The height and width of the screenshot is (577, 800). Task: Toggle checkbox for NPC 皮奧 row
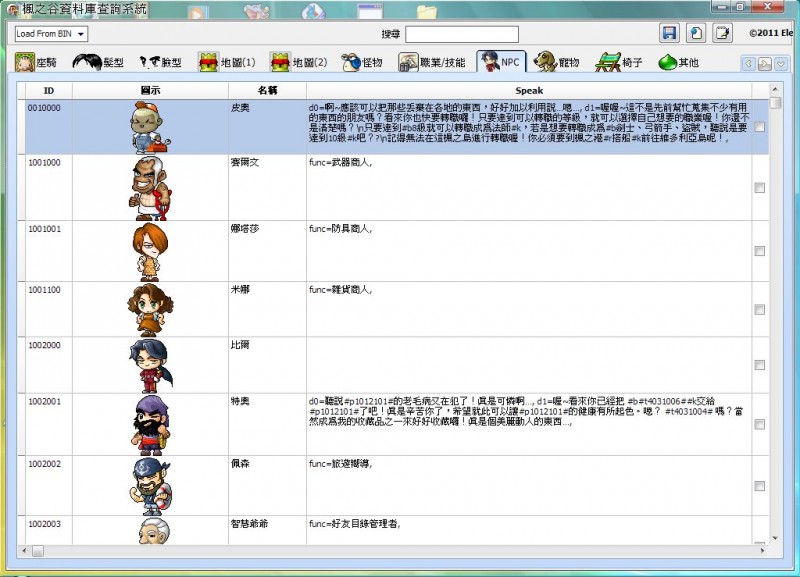pos(760,127)
